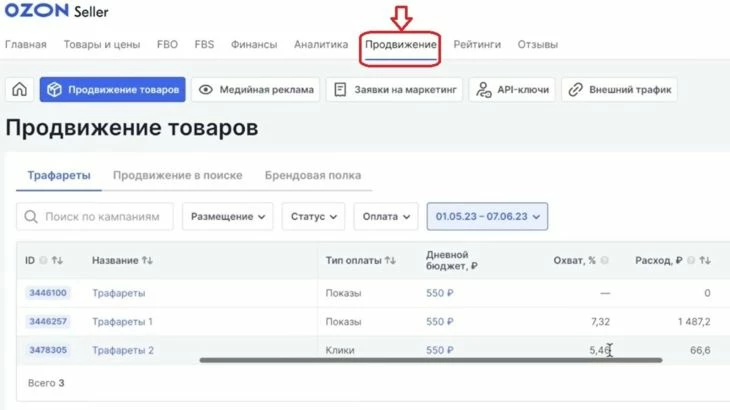Switch to Продвижение в поиске tab
This screenshot has height=410, width=730.
coord(178,175)
